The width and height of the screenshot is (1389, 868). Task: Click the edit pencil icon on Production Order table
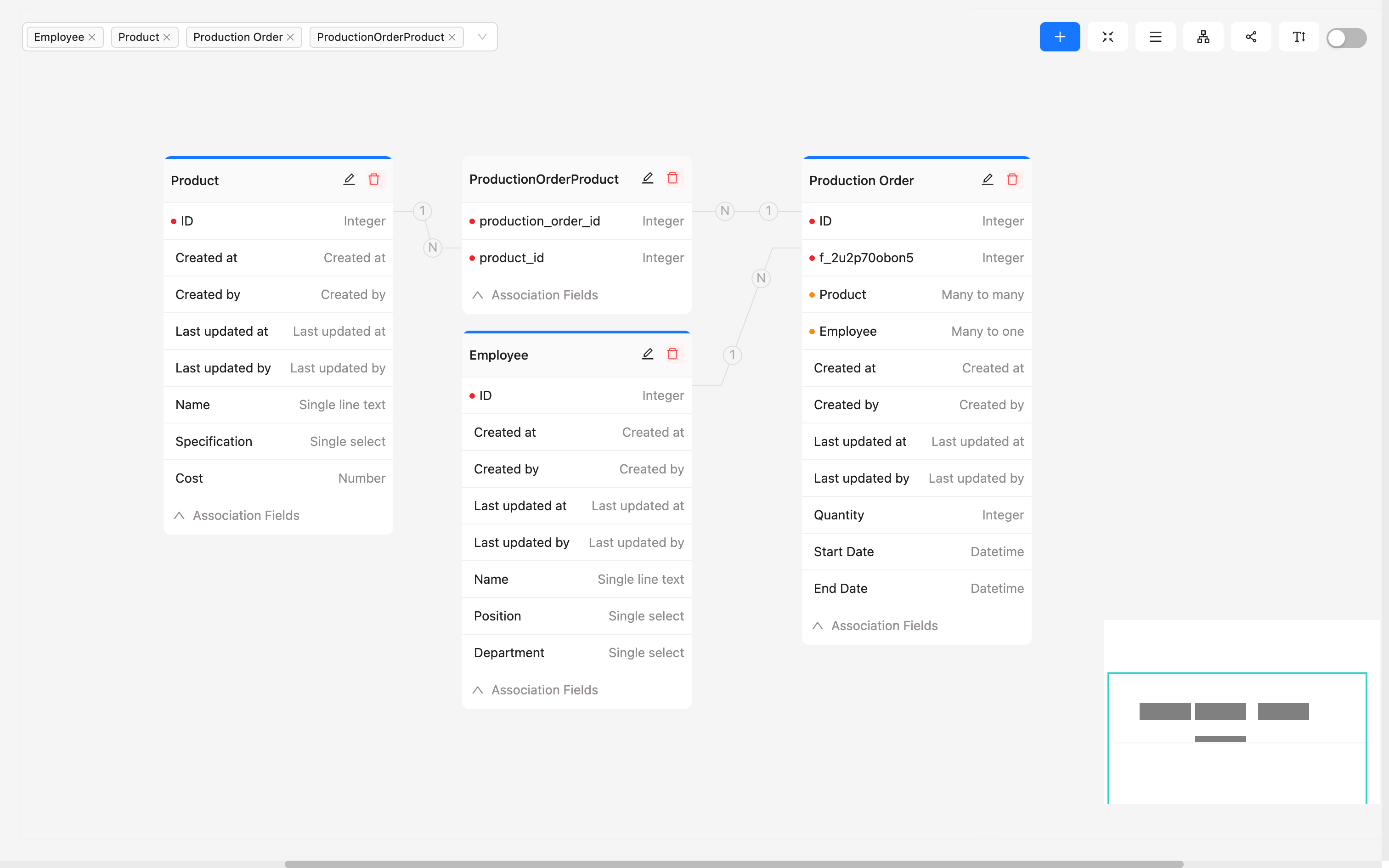(x=988, y=179)
